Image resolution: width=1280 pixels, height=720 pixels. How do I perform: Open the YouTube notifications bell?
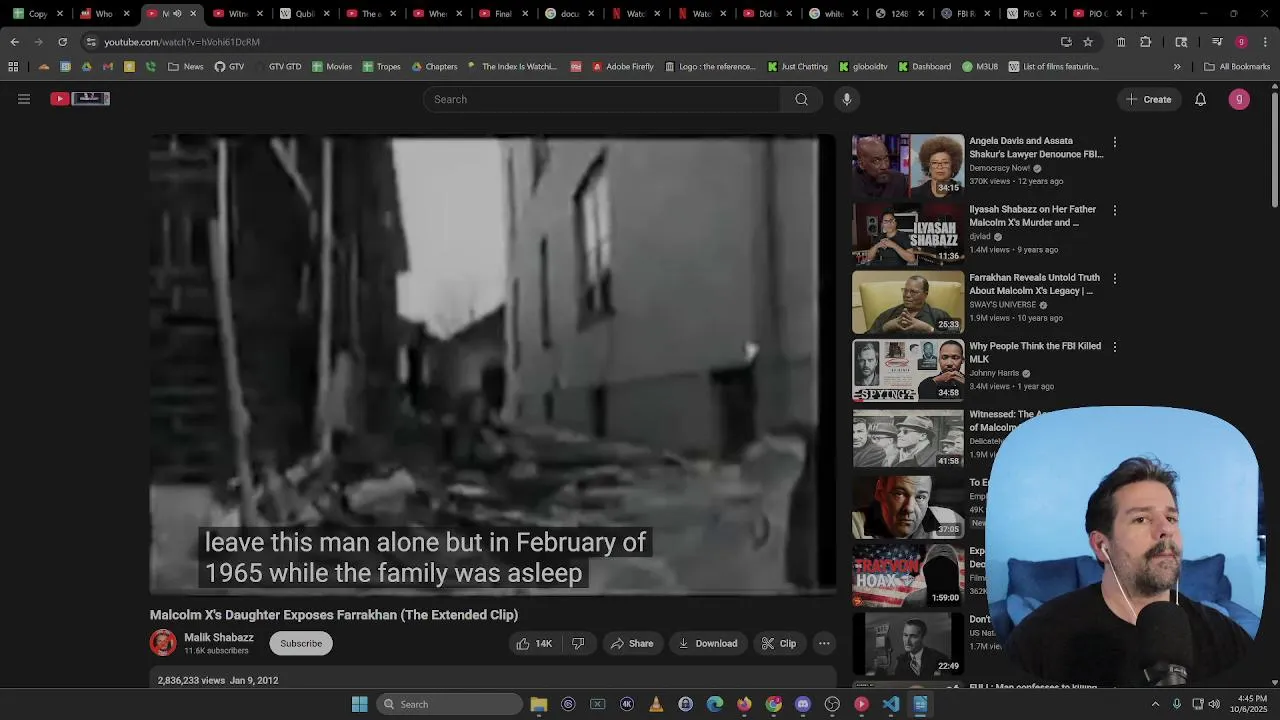1200,99
